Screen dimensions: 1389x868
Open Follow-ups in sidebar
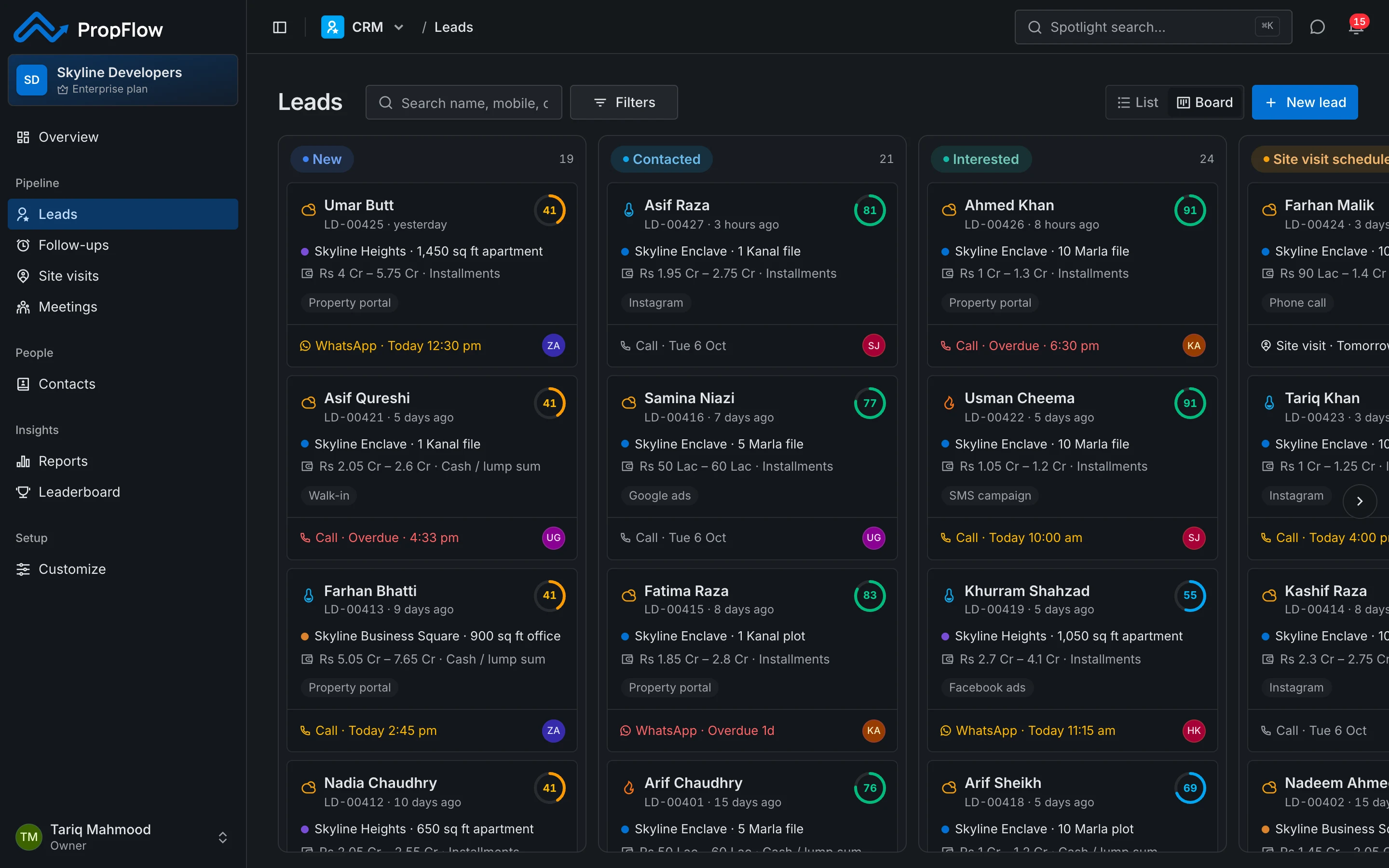click(123, 245)
